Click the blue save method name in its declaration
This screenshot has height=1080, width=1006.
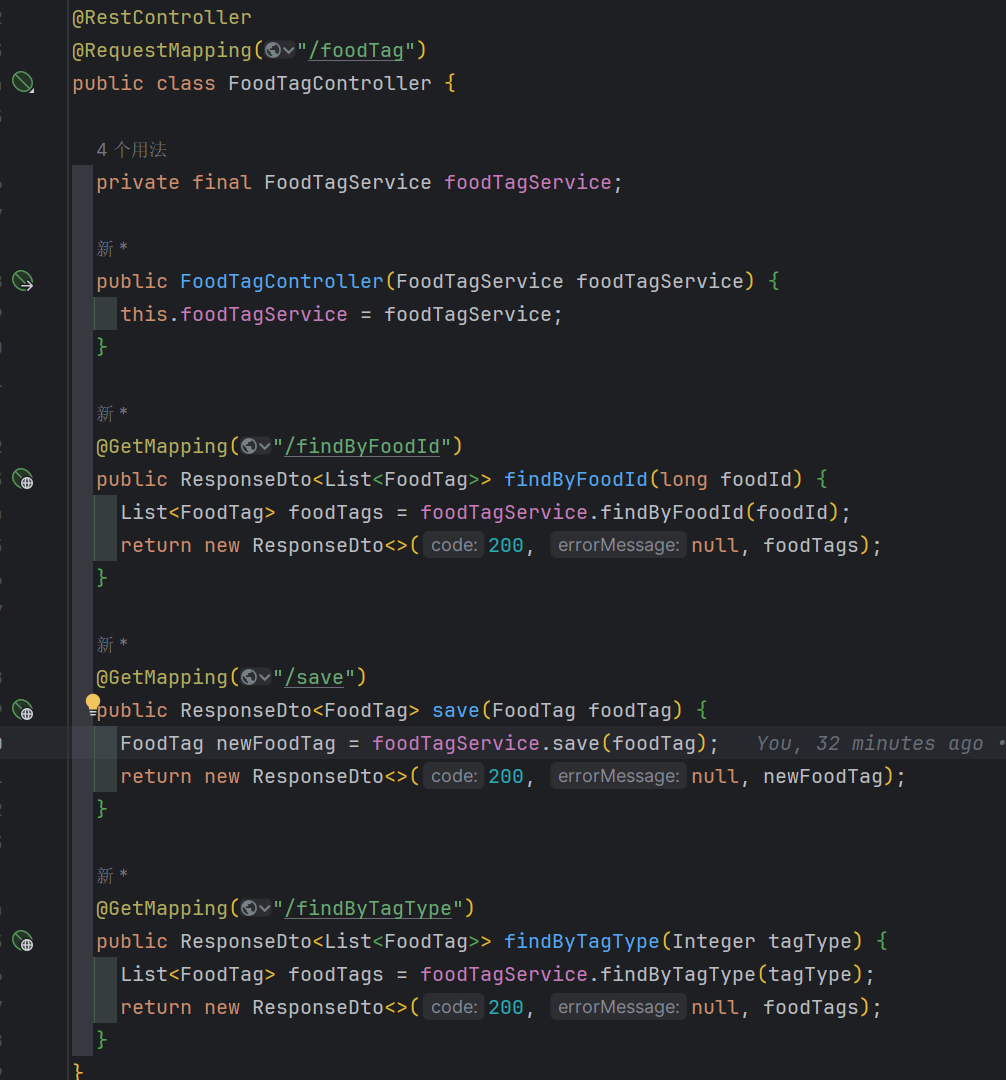[456, 710]
